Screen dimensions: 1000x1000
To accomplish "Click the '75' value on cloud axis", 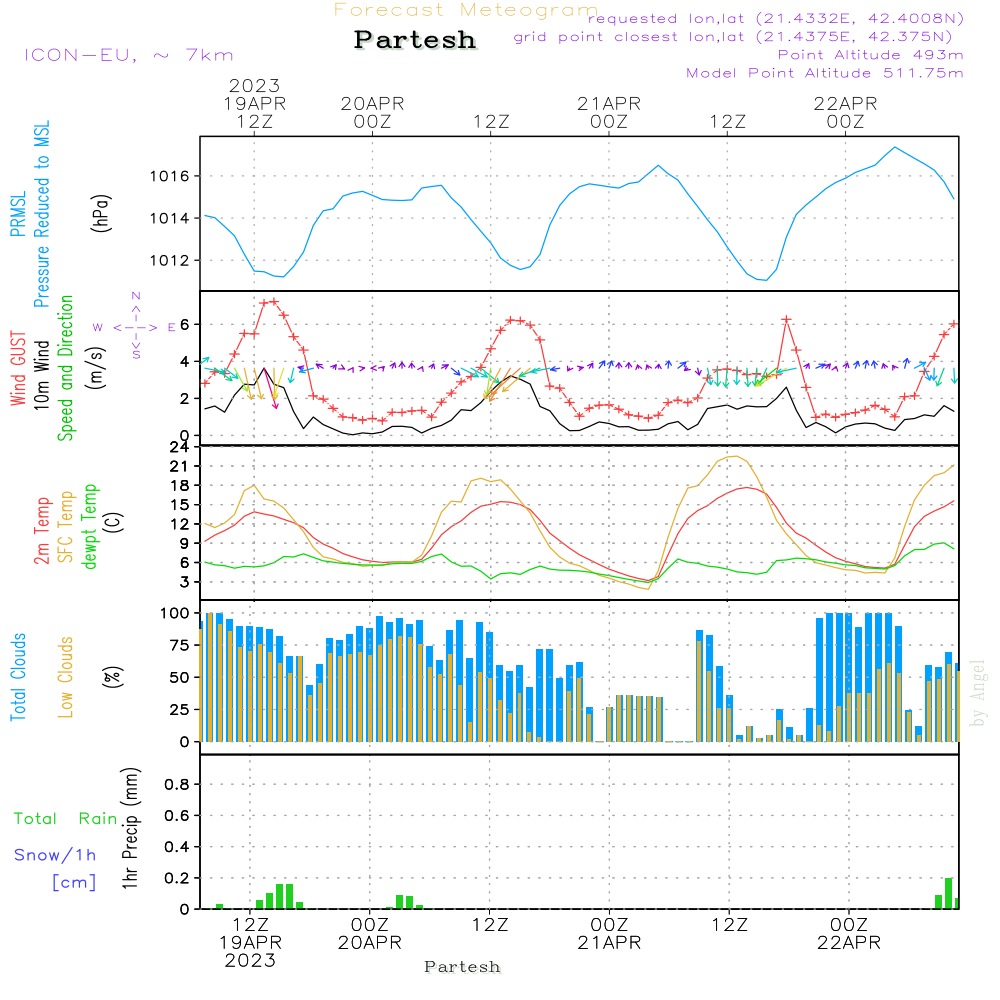I will 180,645.
